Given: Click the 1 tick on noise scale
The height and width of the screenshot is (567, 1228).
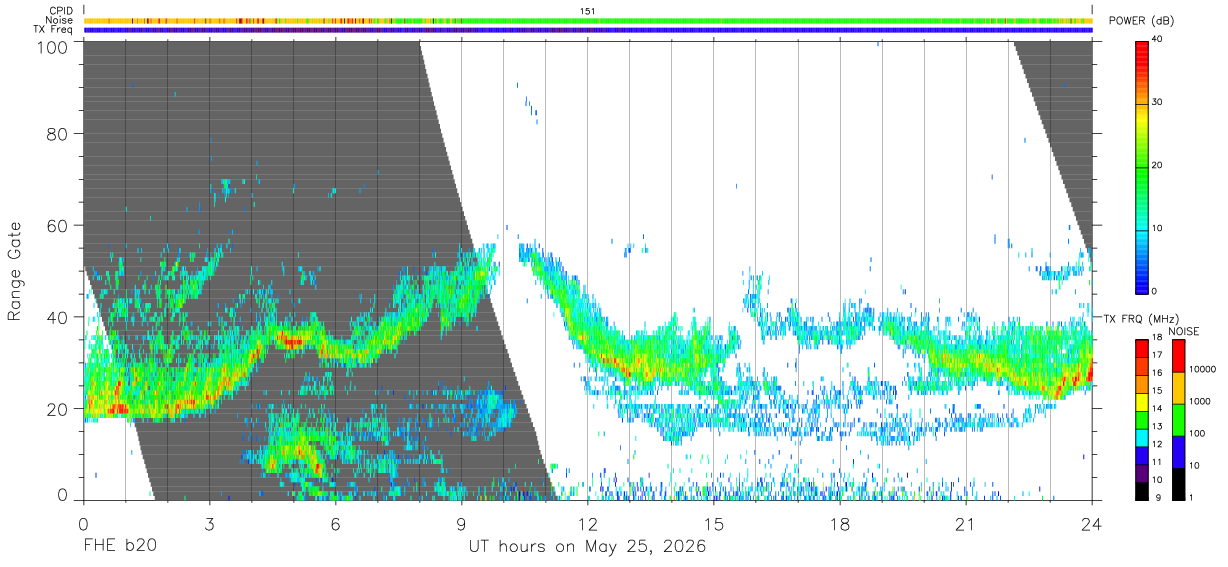Looking at the screenshot, I should [x=1191, y=498].
